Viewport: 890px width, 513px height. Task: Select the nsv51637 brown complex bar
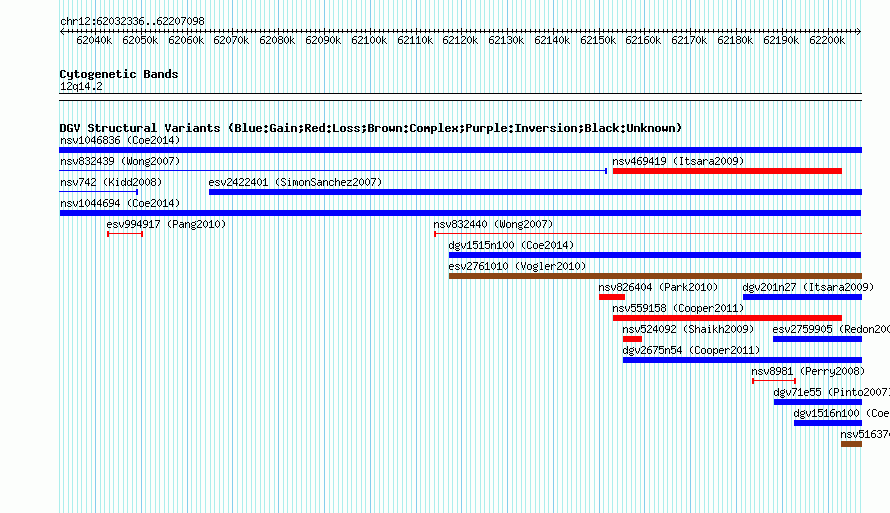(x=851, y=444)
